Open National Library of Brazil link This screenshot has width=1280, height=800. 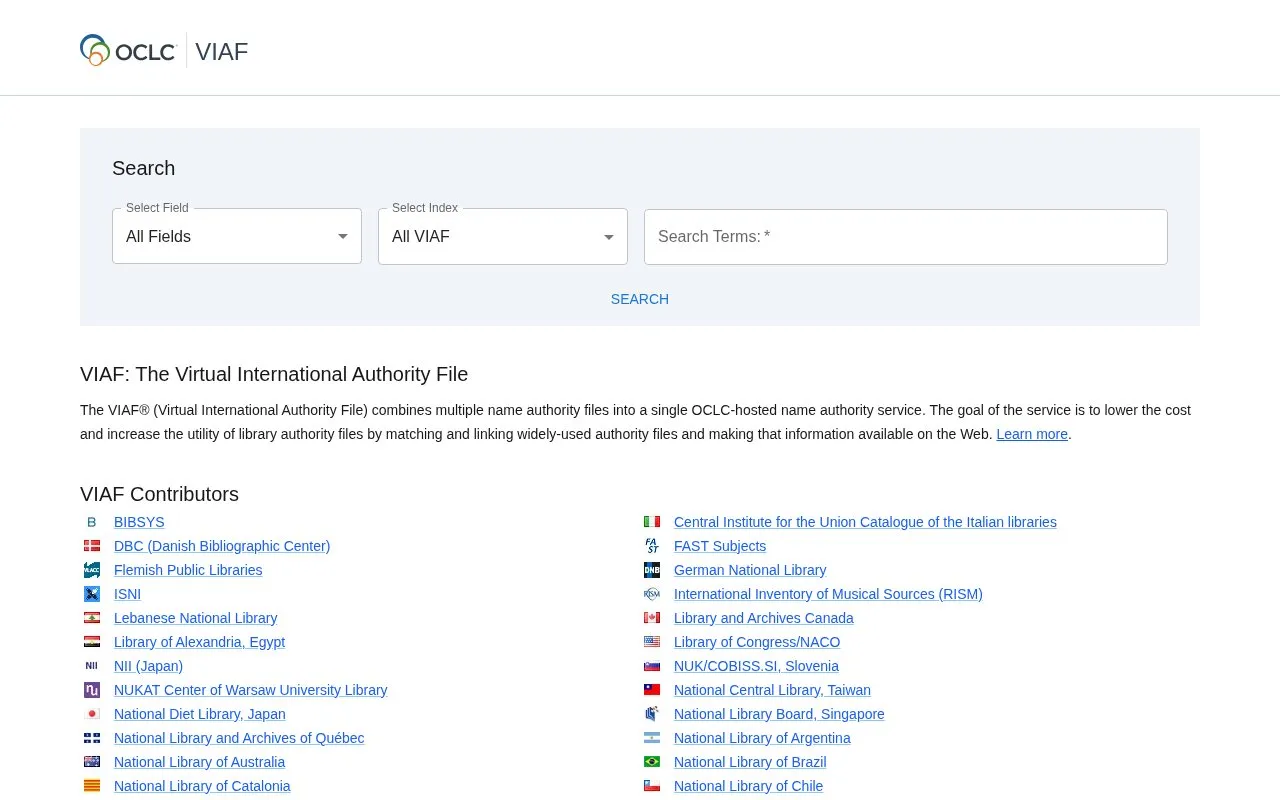point(750,762)
